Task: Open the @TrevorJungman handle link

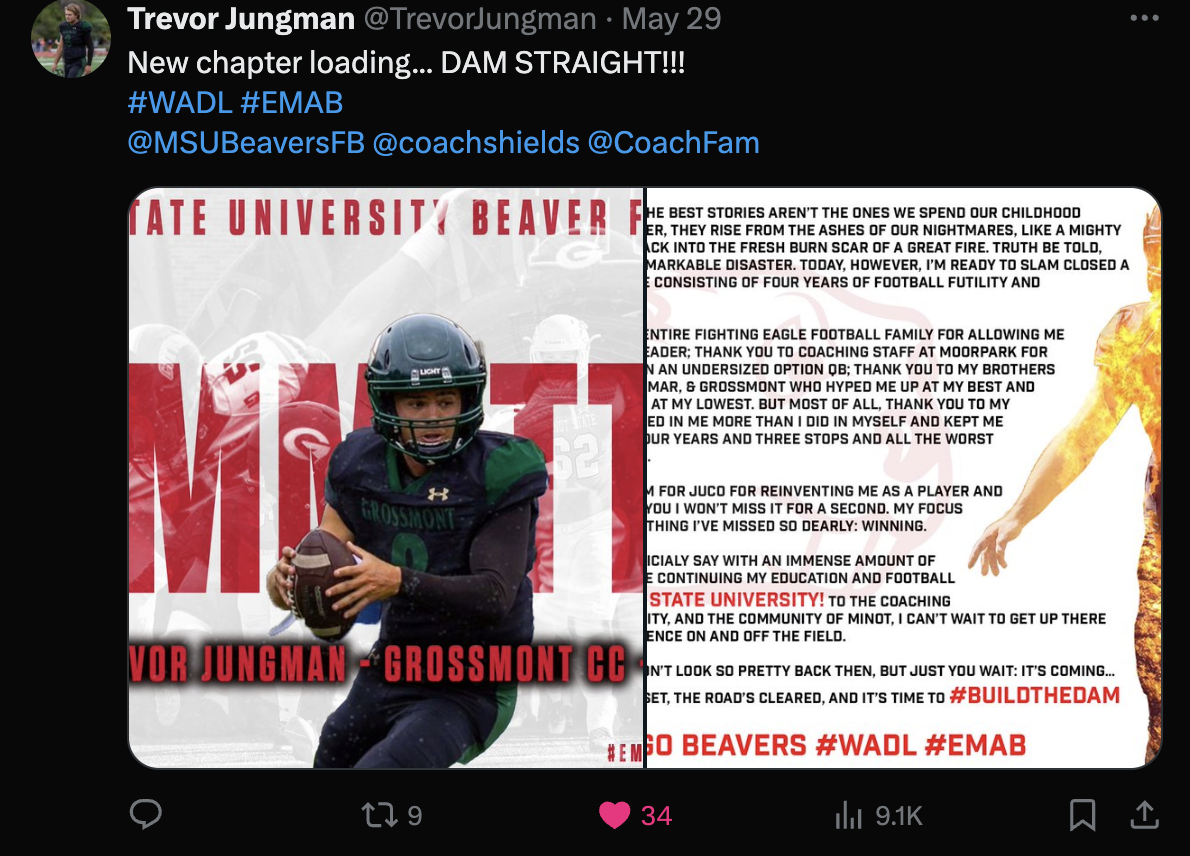Action: [x=480, y=19]
